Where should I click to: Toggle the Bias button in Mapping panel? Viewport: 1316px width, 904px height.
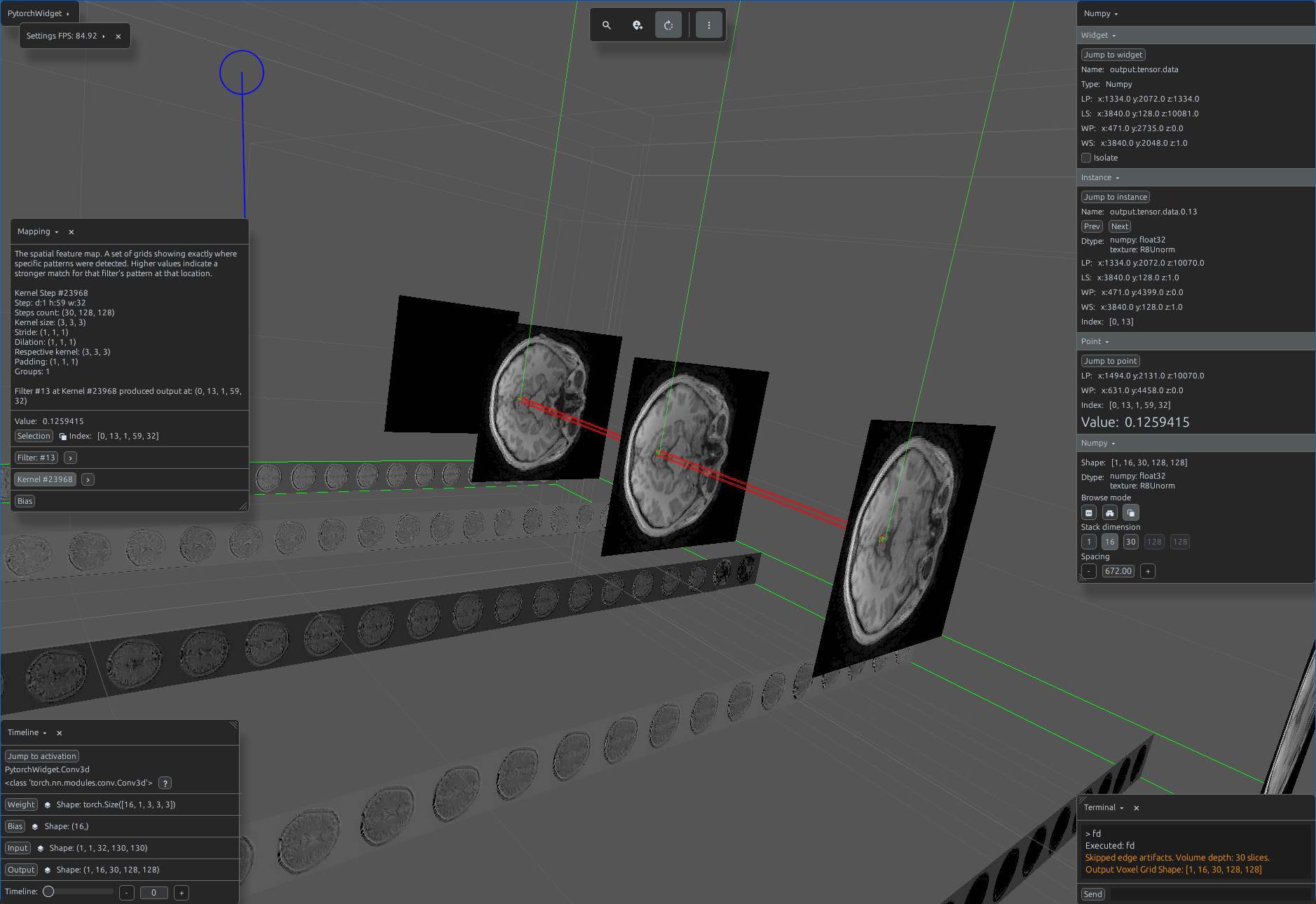coord(25,502)
